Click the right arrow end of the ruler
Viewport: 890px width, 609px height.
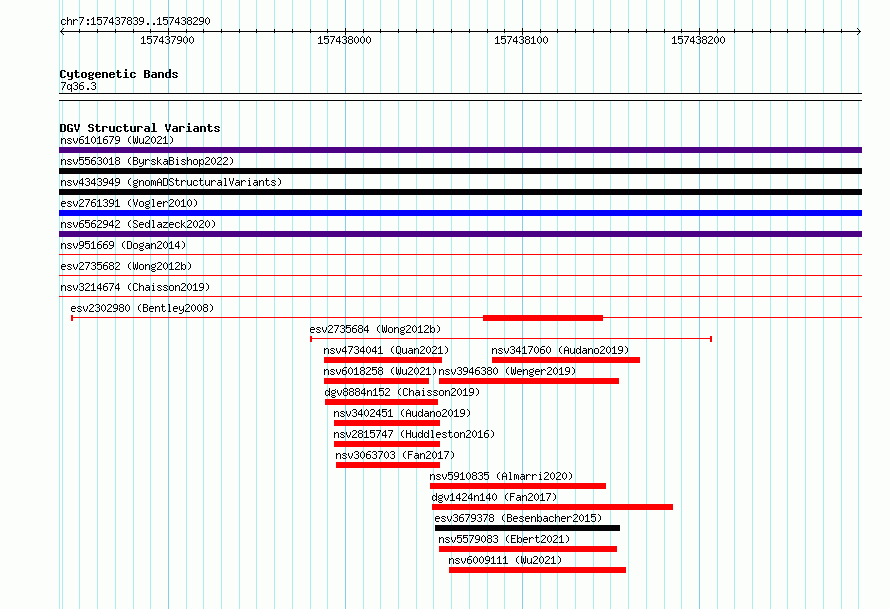tap(859, 32)
